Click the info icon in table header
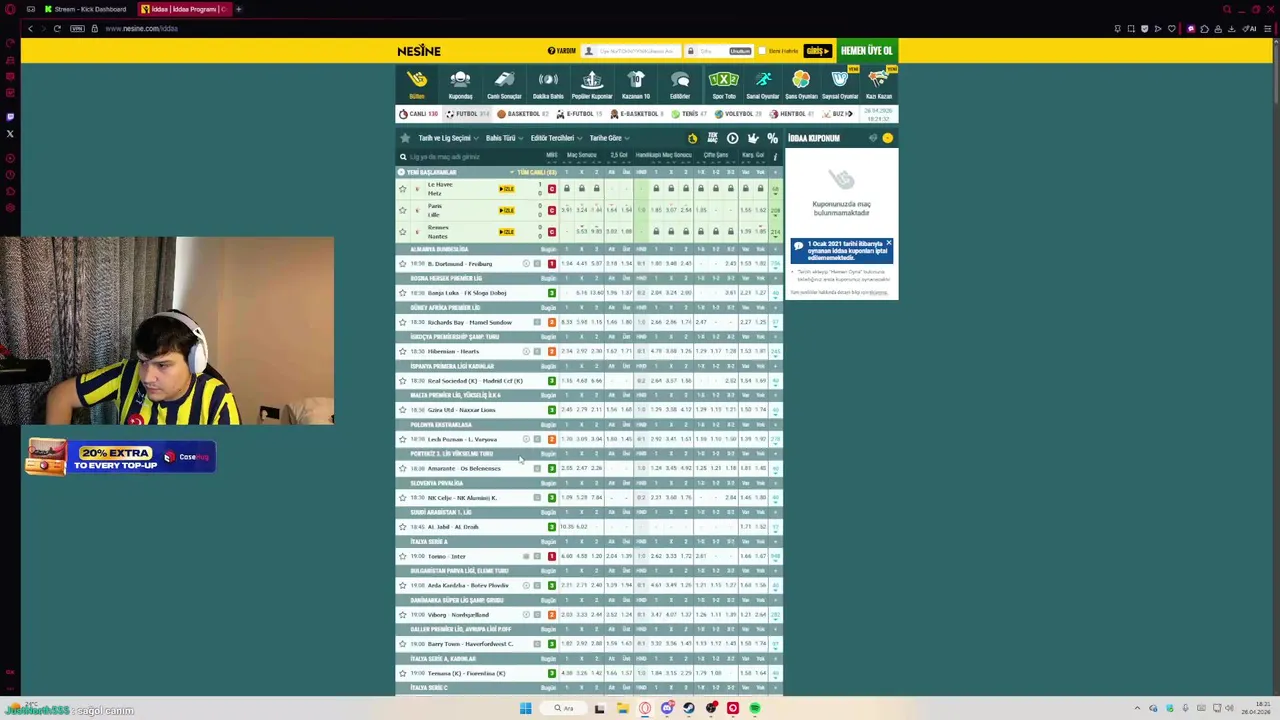This screenshot has height=720, width=1280. point(775,156)
